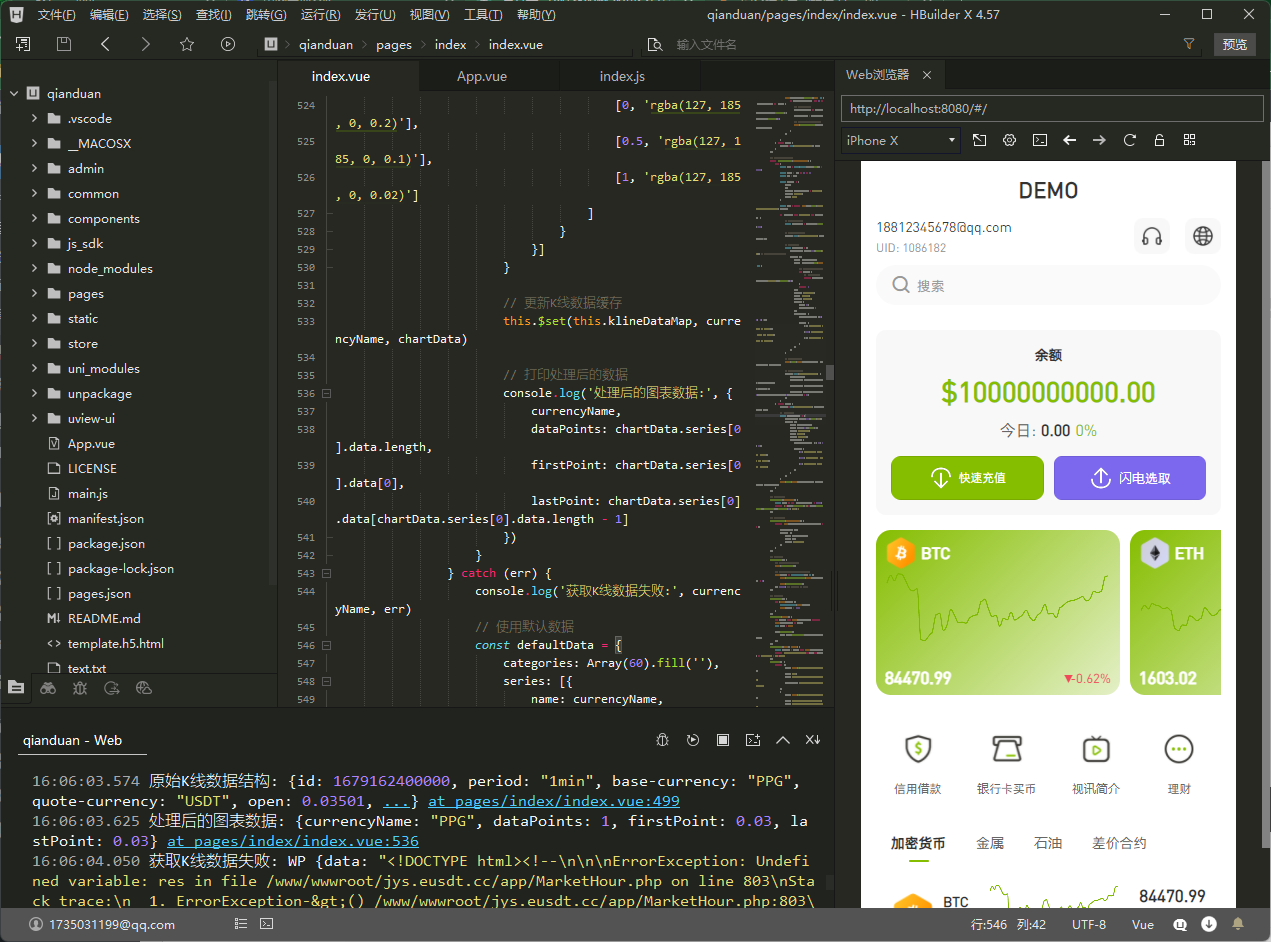The height and width of the screenshot is (942, 1271).
Task: Expand the pages folder in tree
Action: pyautogui.click(x=35, y=294)
